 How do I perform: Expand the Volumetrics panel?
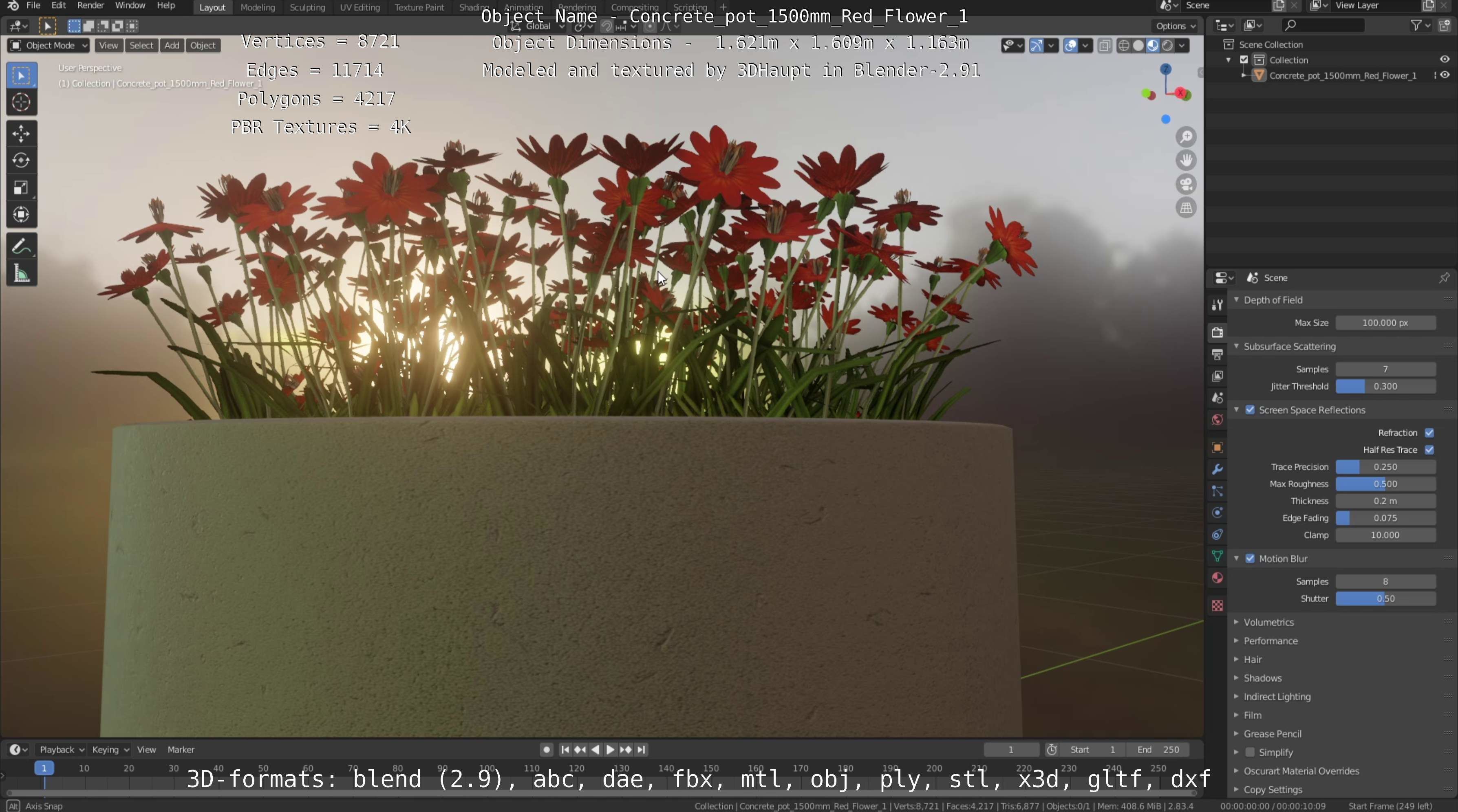[1268, 622]
